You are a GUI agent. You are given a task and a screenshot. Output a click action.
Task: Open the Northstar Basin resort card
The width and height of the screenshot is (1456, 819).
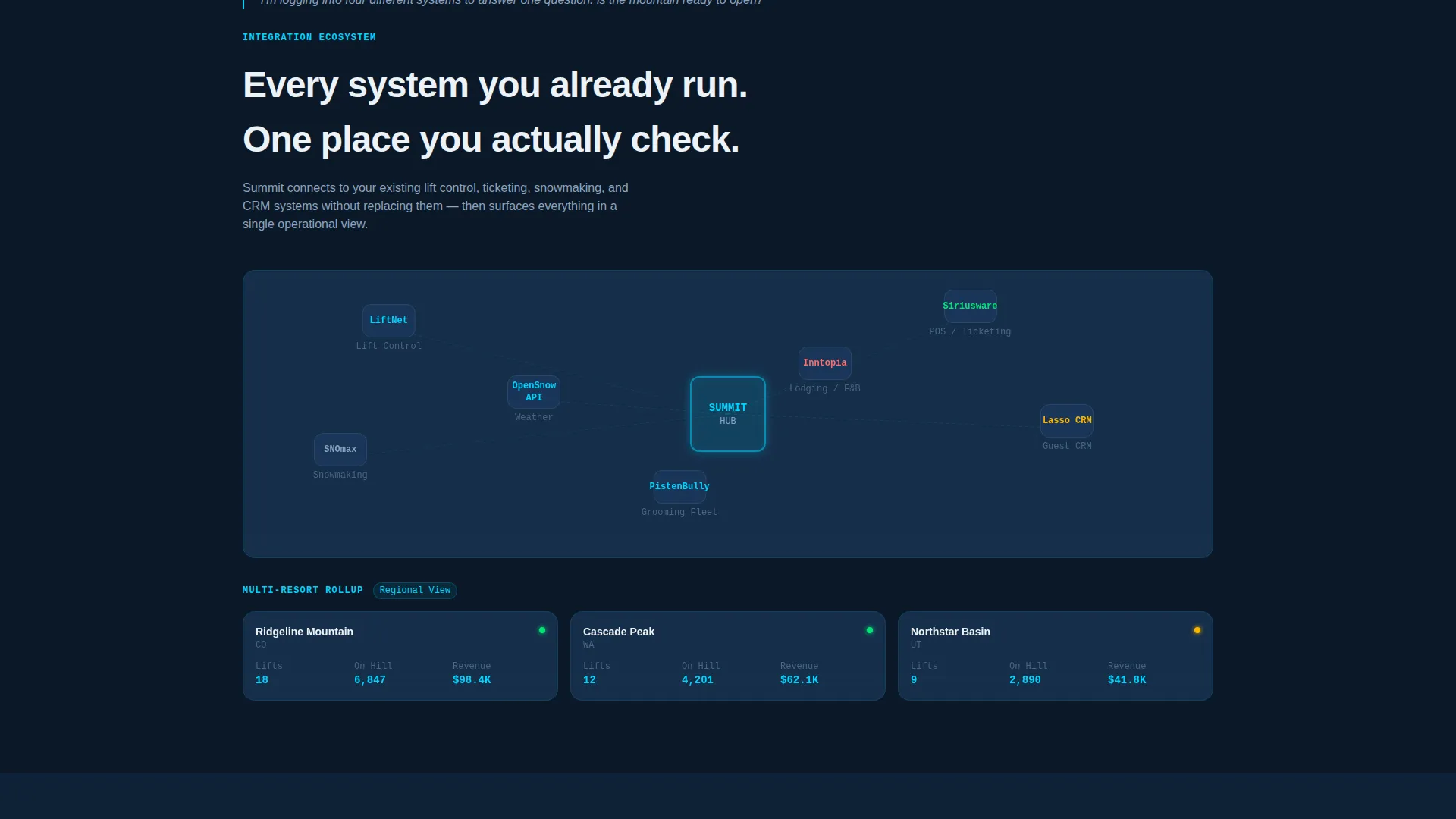tap(1056, 656)
